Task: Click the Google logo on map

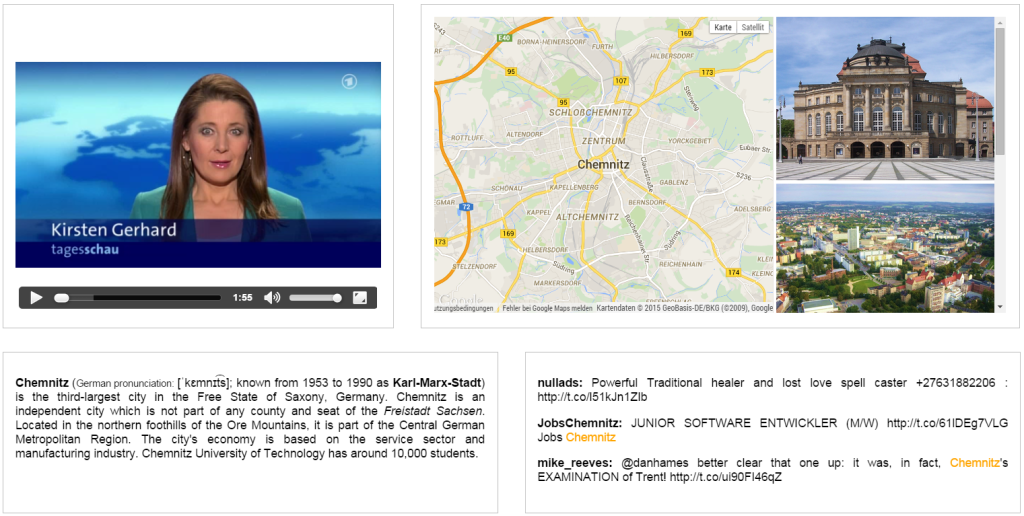Action: tap(460, 299)
